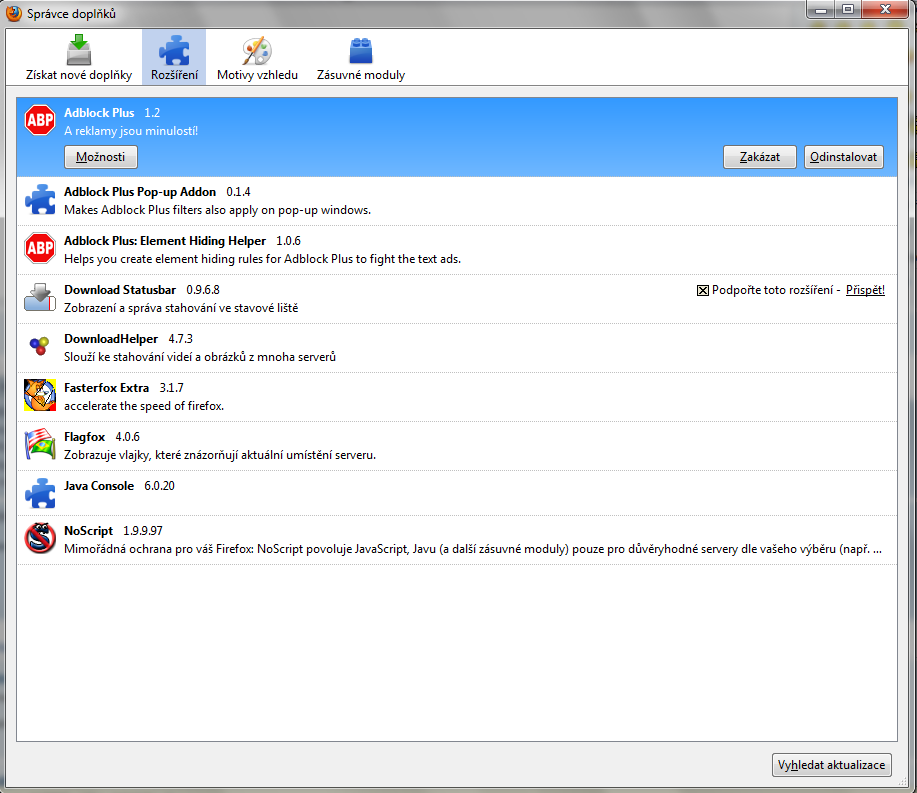This screenshot has width=917, height=793.
Task: Maximize the Správce doplňků window
Action: tap(847, 10)
